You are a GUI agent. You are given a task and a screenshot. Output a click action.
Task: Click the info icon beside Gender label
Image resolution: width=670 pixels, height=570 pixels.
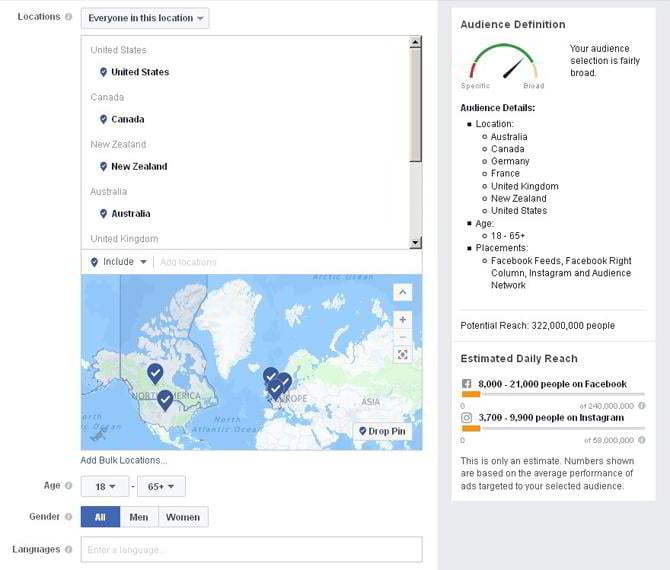[68, 517]
